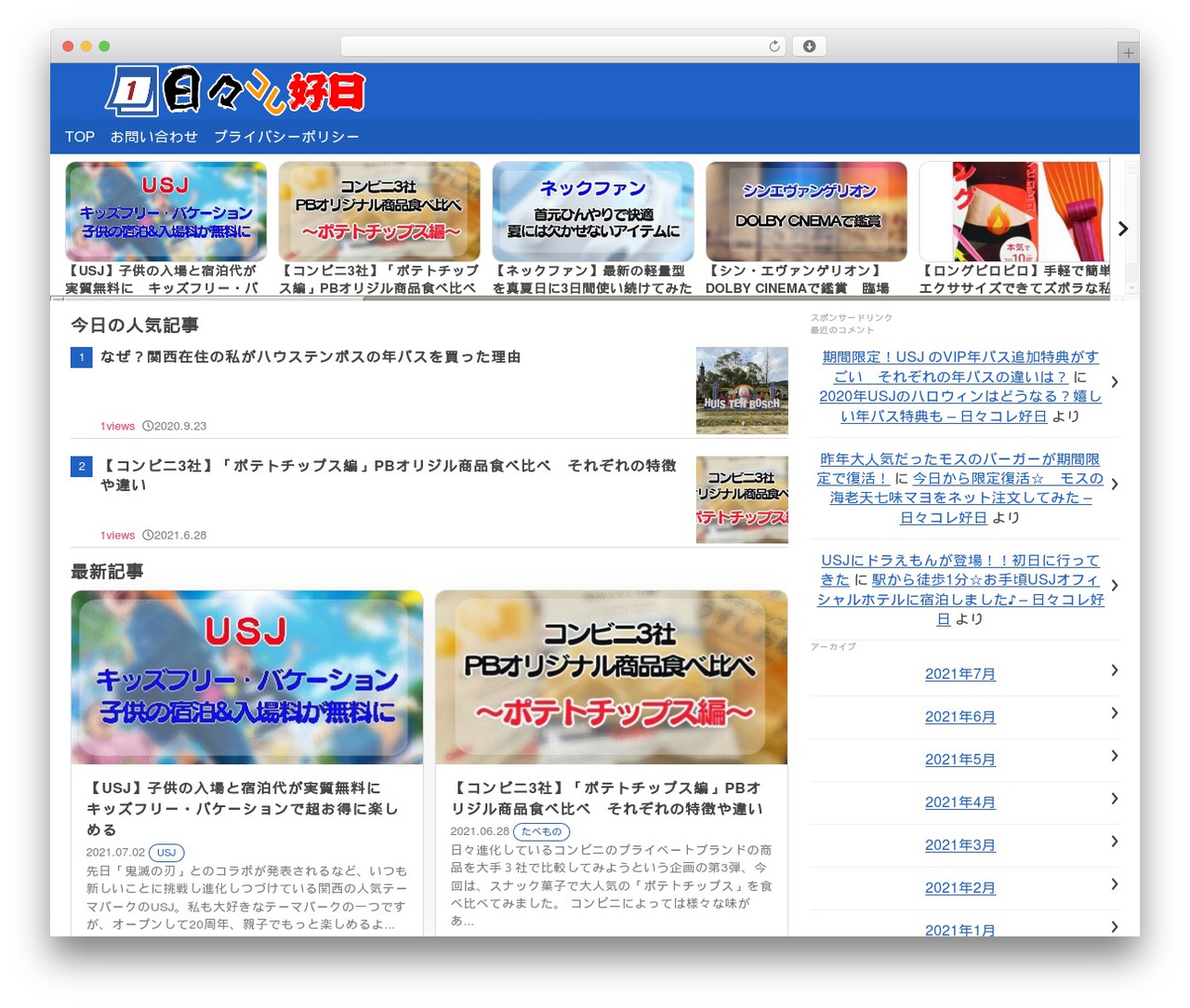Click ranking 2 article thumbnail image

click(x=742, y=499)
